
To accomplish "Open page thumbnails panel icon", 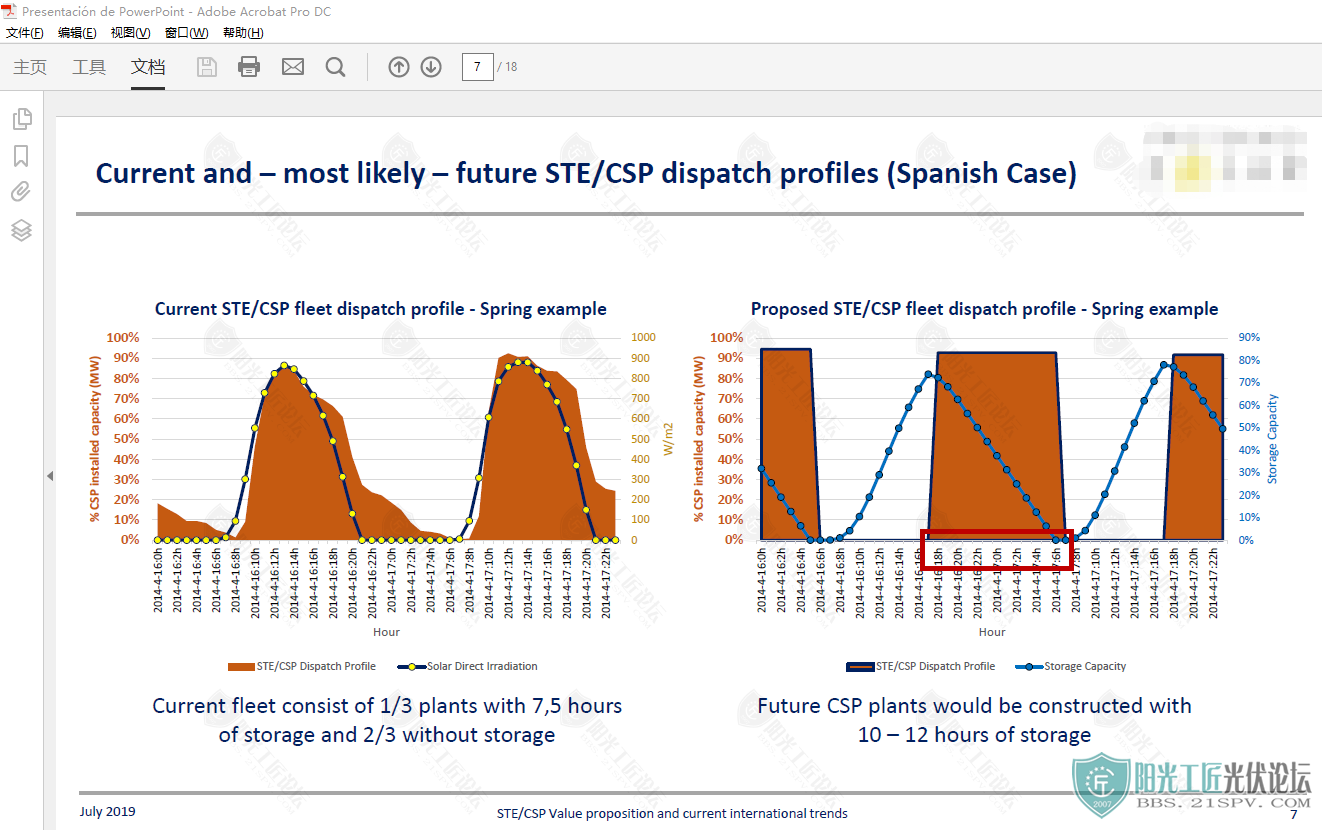I will 22,119.
